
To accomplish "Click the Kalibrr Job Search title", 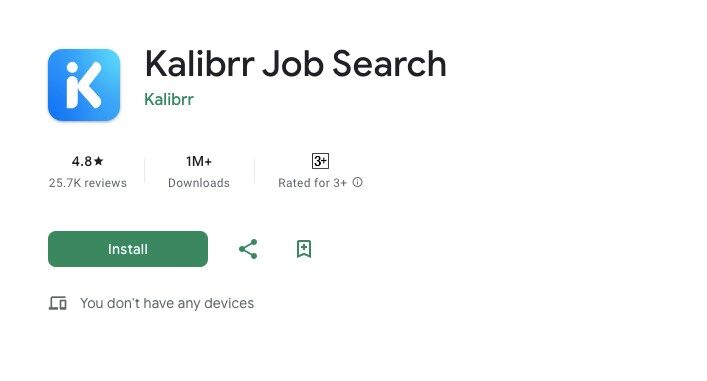I will [295, 64].
